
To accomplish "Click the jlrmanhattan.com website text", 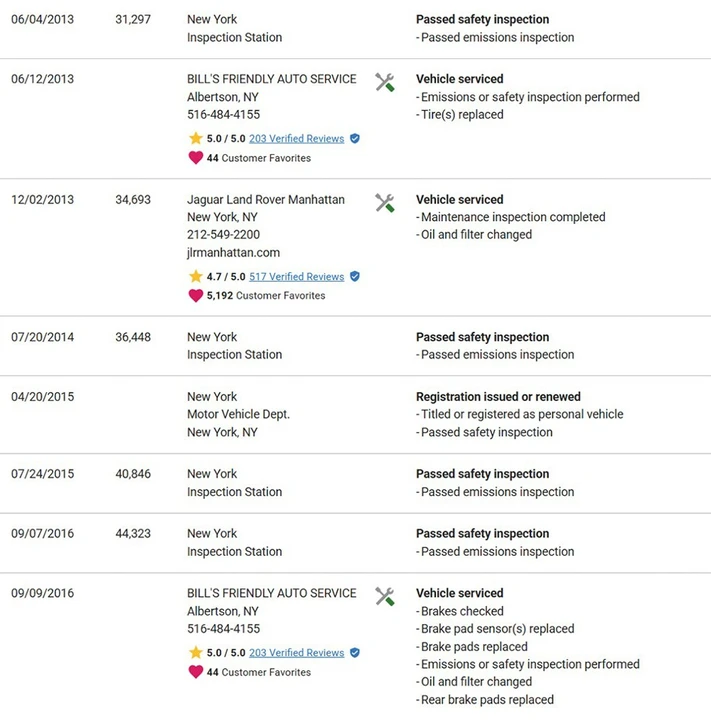I will [233, 253].
